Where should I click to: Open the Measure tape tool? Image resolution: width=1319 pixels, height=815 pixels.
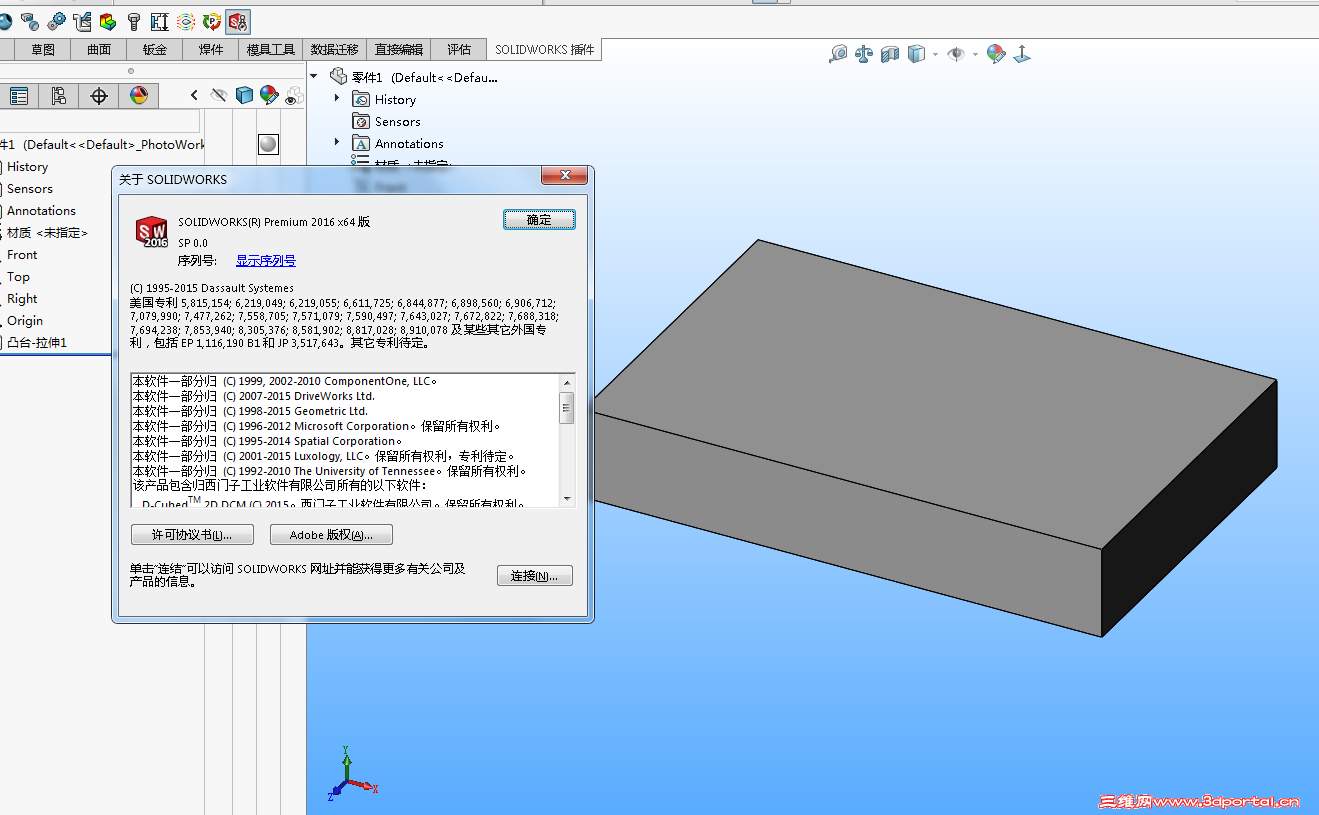(838, 54)
